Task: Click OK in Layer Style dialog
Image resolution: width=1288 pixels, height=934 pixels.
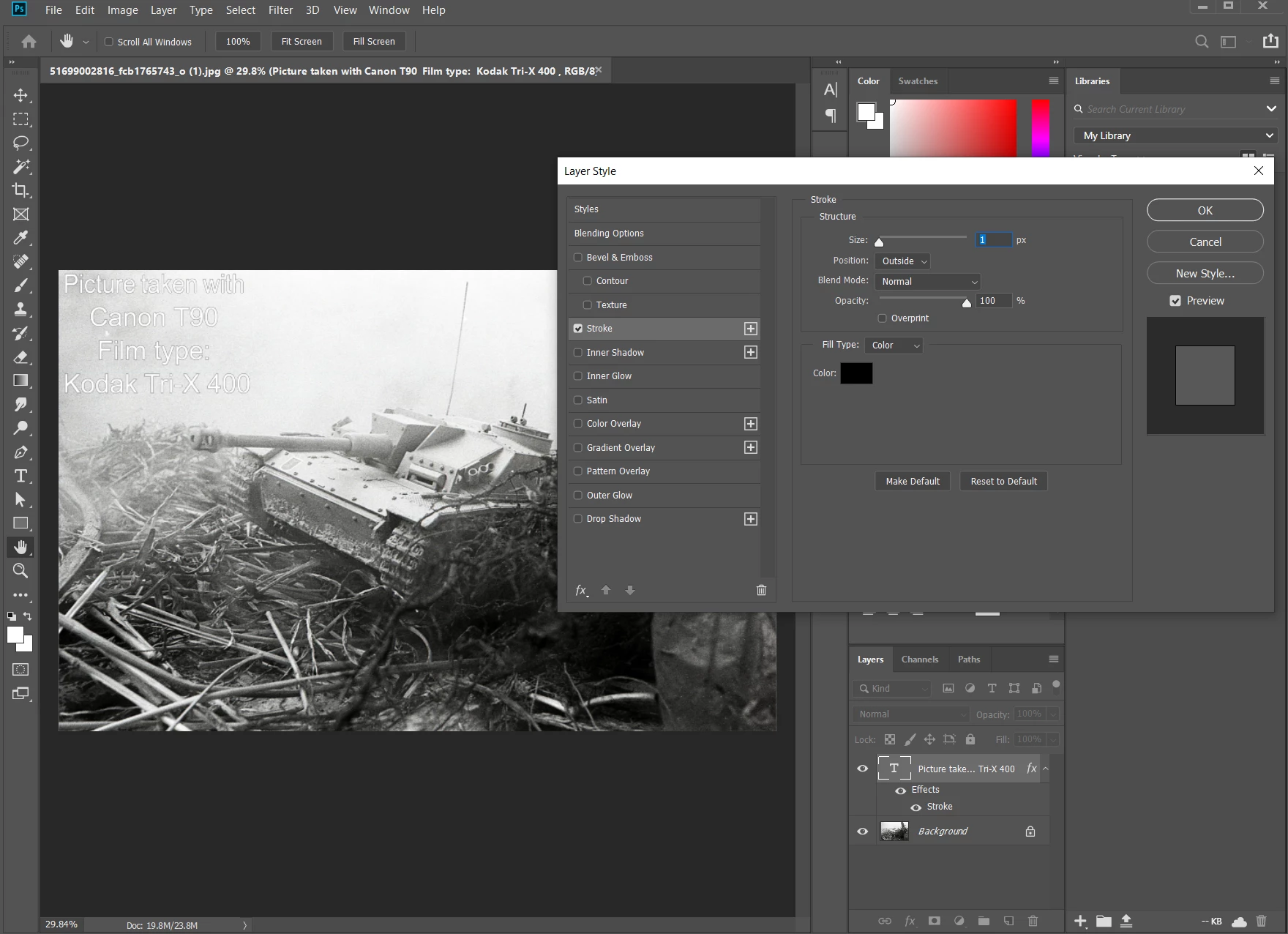Action: (x=1205, y=210)
